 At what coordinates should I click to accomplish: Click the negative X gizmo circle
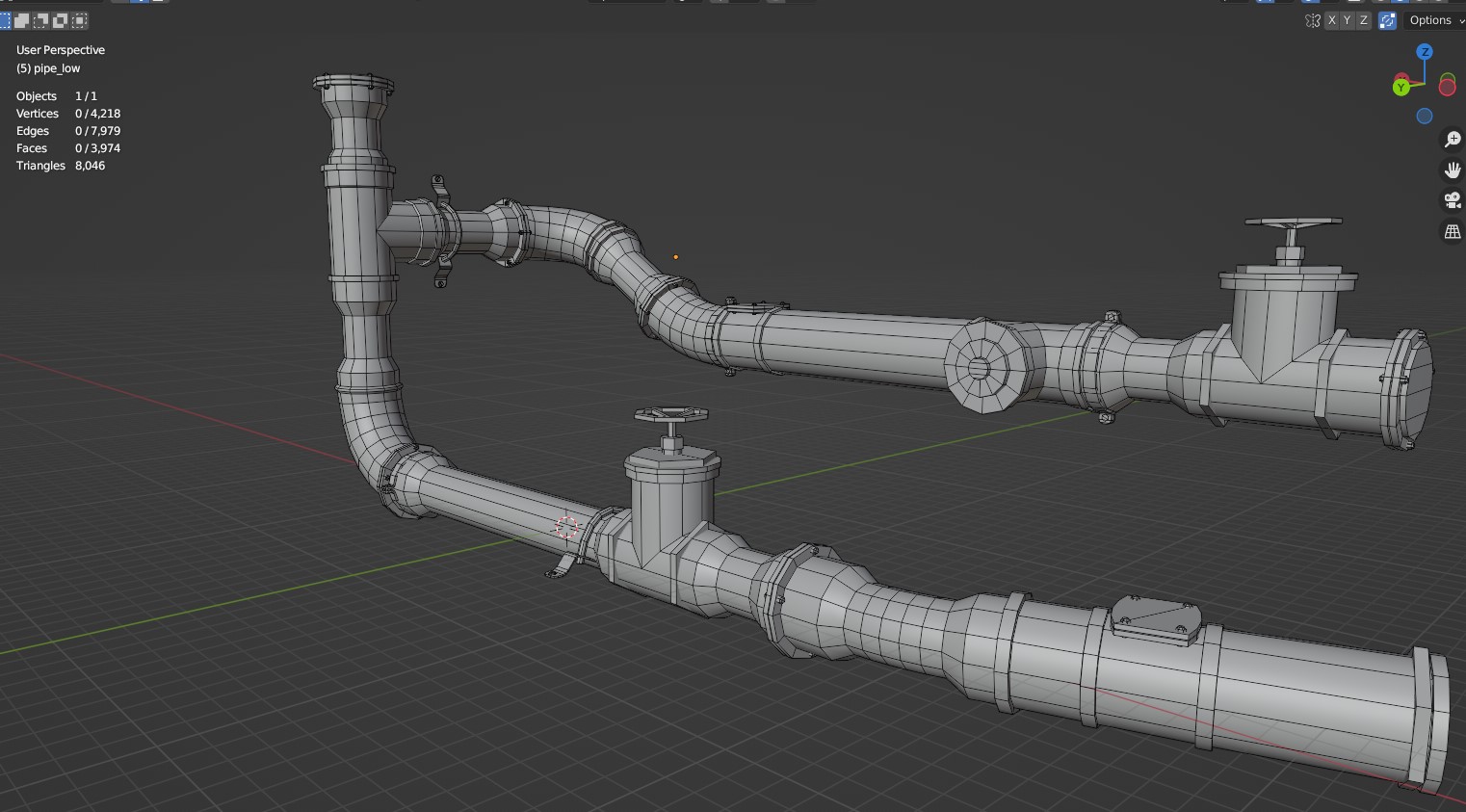[1447, 88]
